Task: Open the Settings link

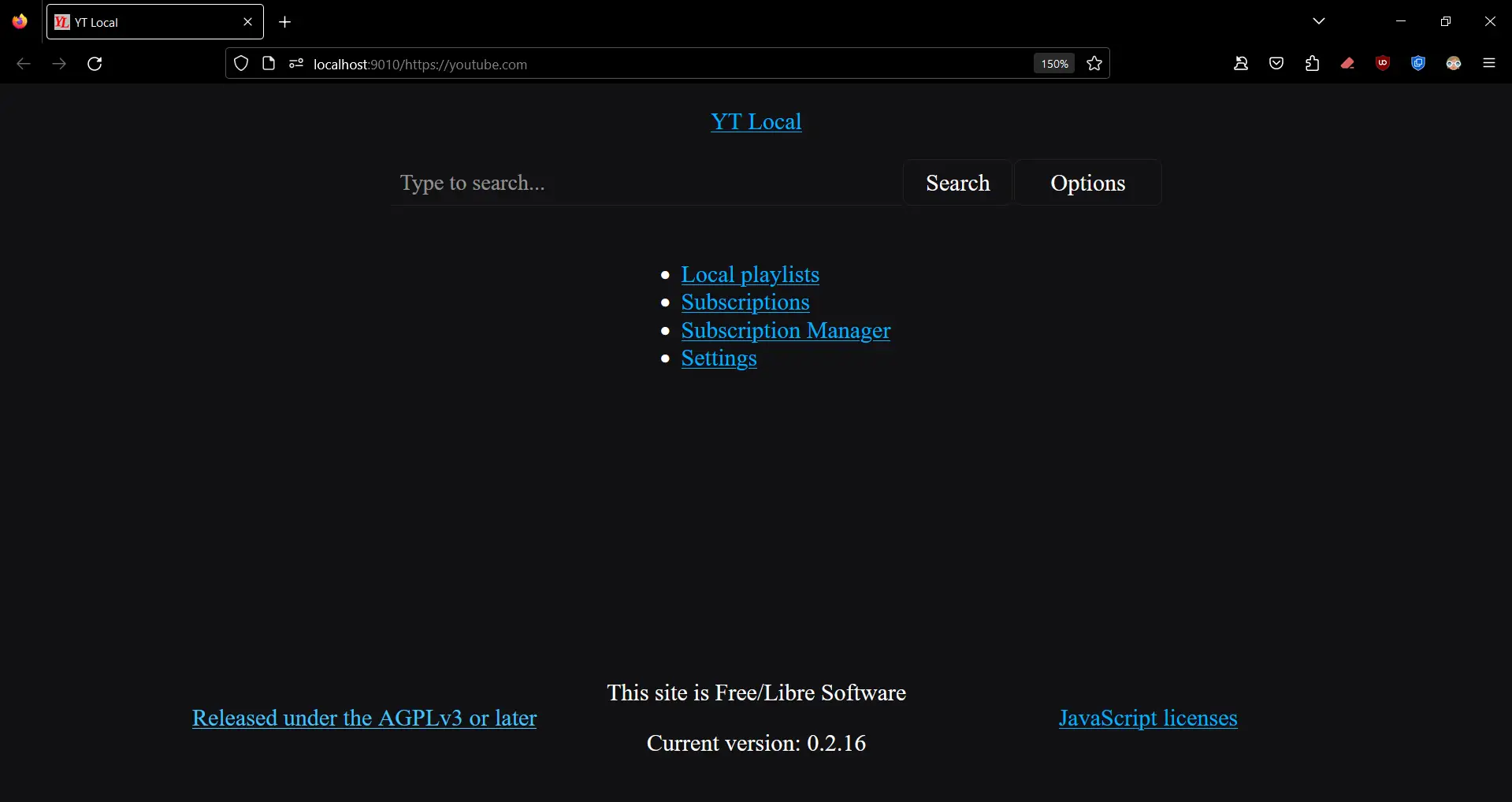Action: pyautogui.click(x=719, y=358)
